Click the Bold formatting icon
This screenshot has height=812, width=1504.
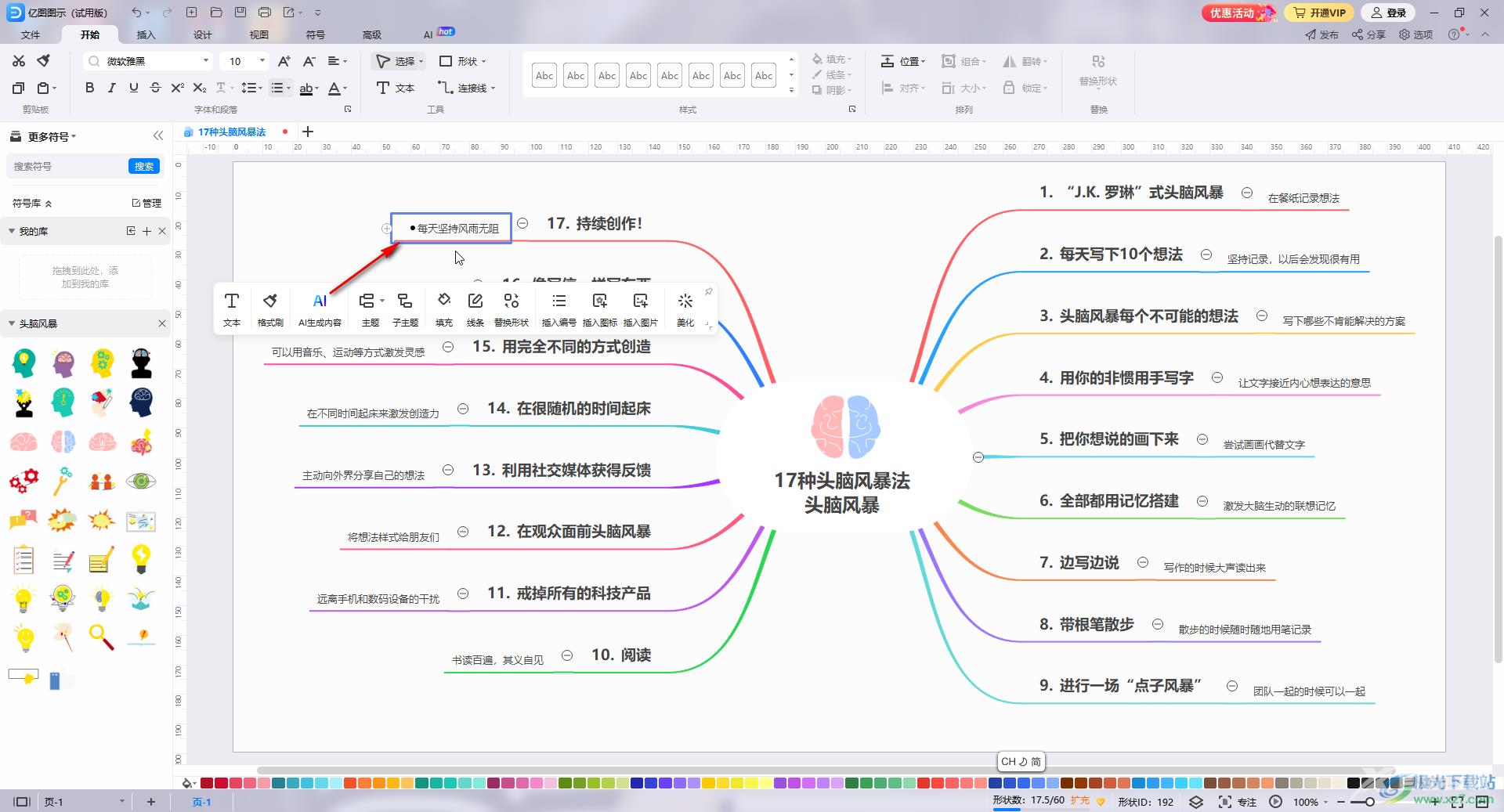point(89,88)
